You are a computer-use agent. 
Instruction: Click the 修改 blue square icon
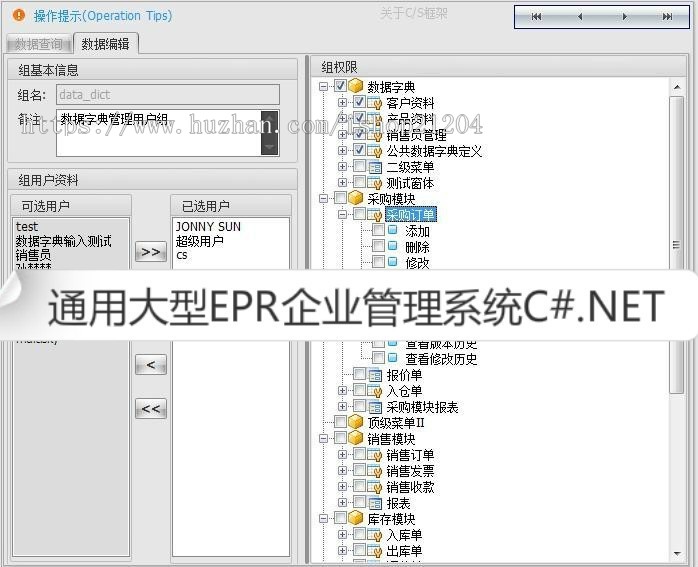393,262
